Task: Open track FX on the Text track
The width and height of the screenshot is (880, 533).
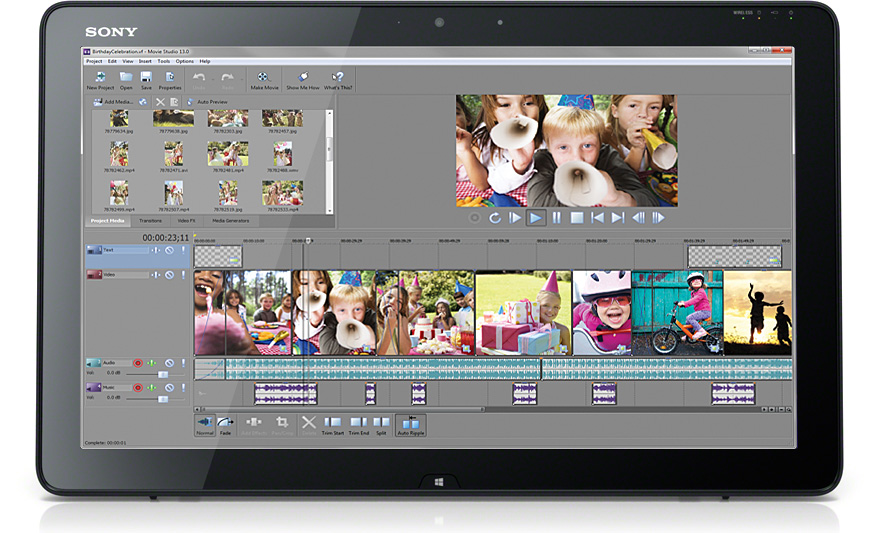Action: tap(156, 250)
